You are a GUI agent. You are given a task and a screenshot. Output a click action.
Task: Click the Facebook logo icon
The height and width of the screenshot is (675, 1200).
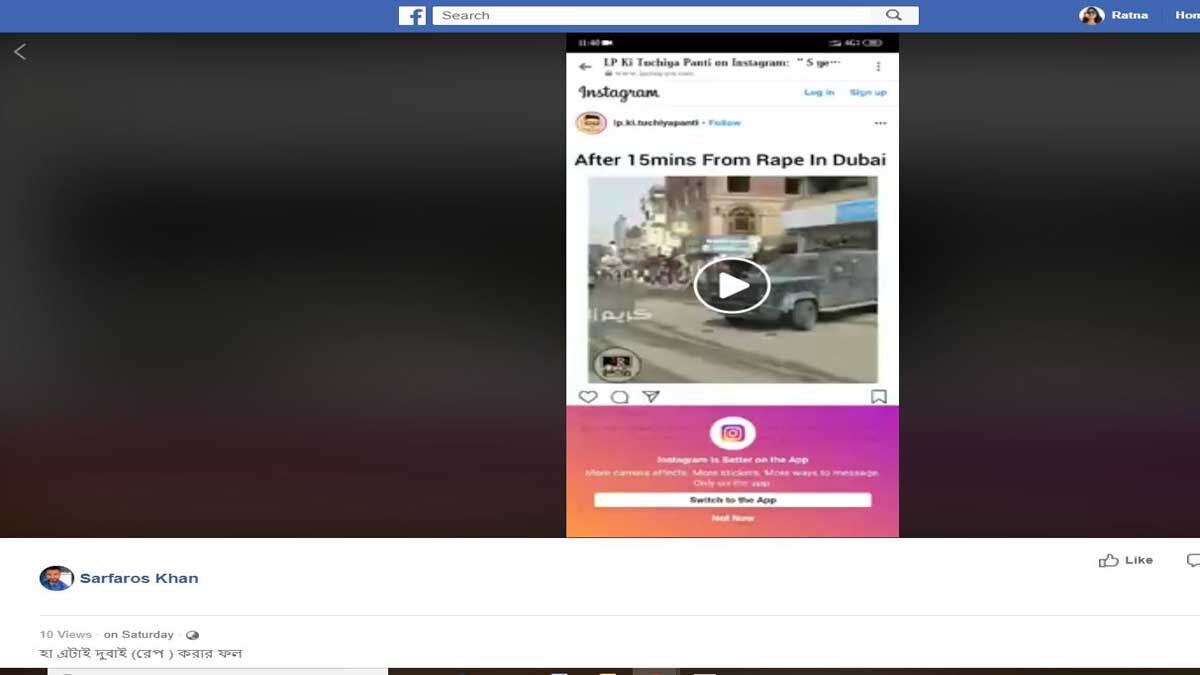point(412,16)
